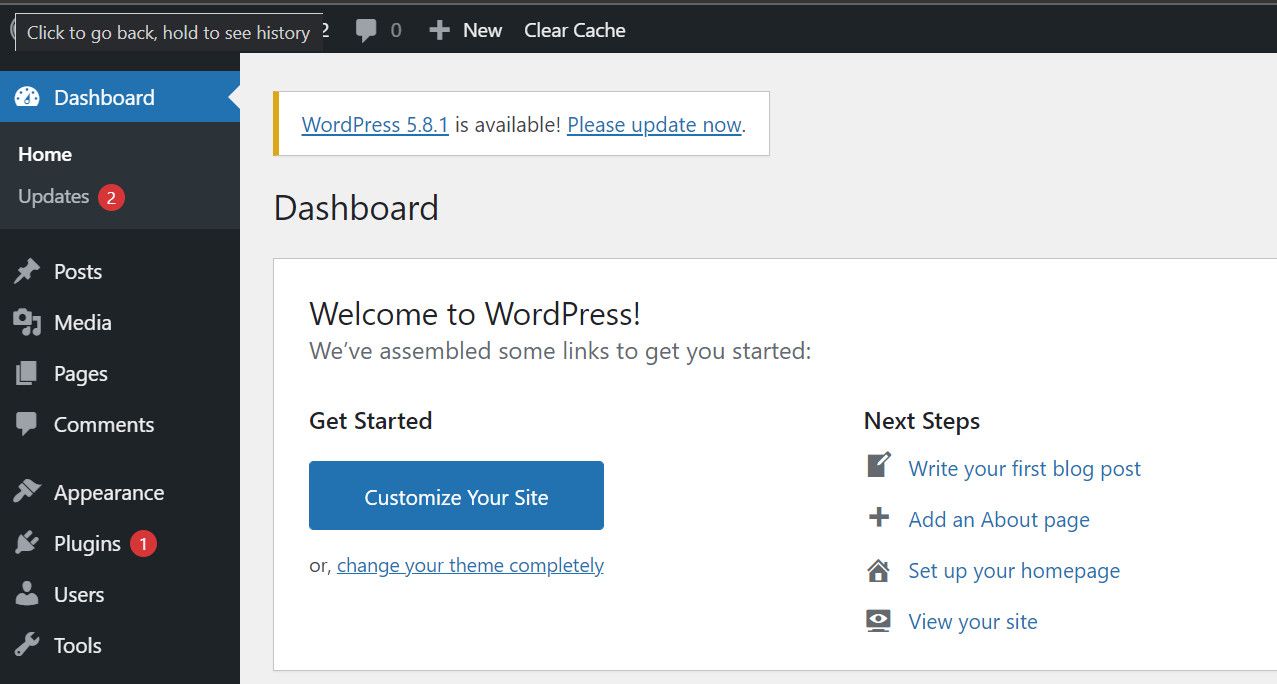Viewport: 1277px width, 684px height.
Task: Click the 'View your site' link
Action: point(972,622)
